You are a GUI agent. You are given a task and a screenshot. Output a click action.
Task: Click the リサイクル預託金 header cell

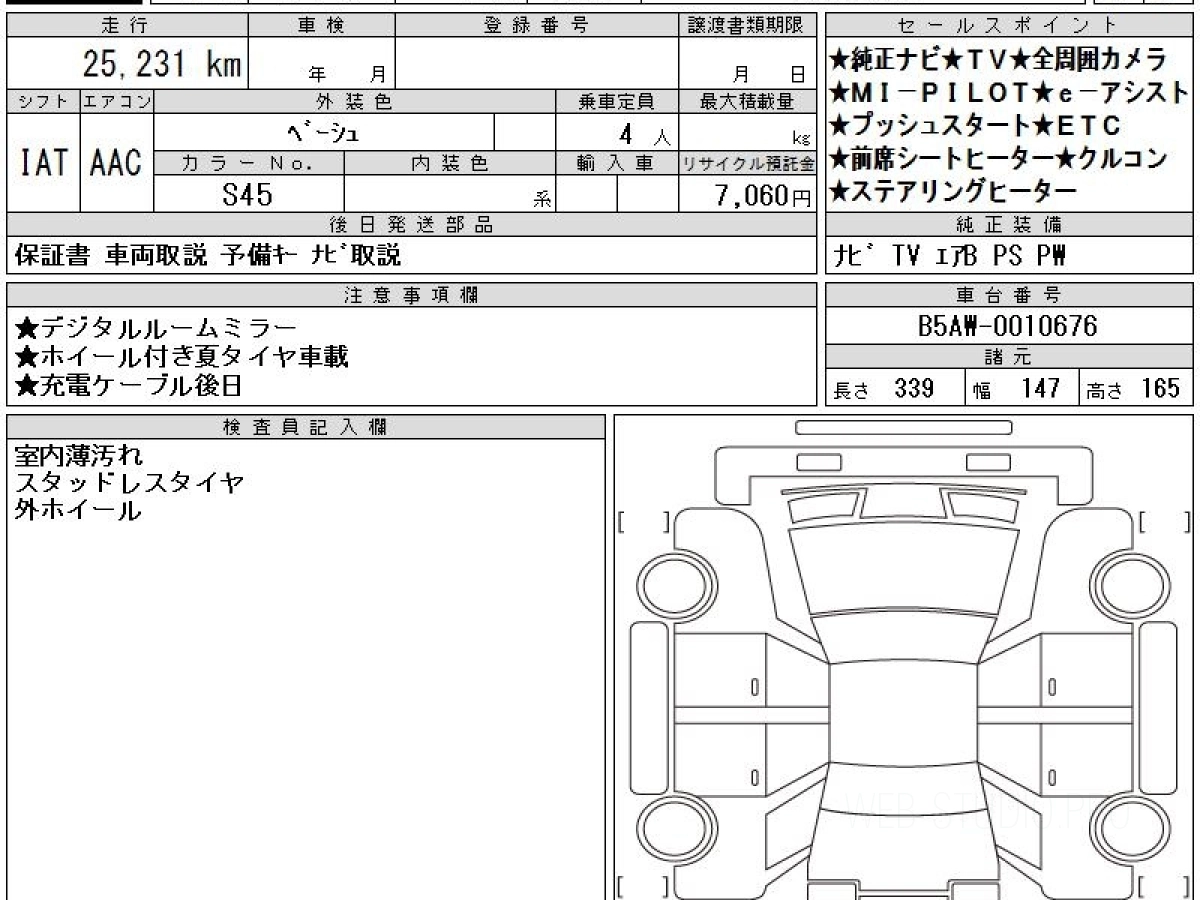click(x=748, y=163)
